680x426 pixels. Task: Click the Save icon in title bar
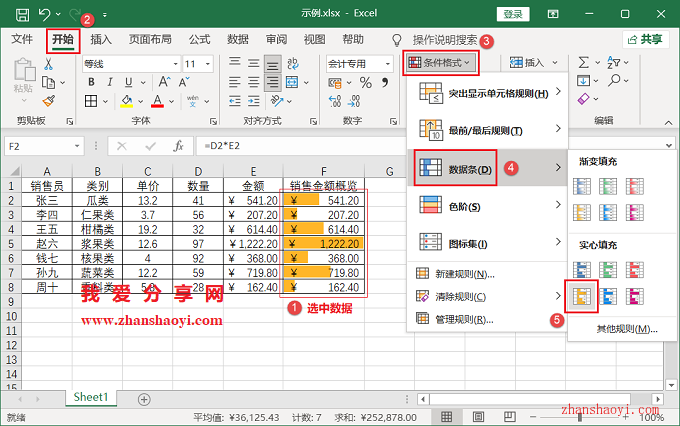point(22,15)
